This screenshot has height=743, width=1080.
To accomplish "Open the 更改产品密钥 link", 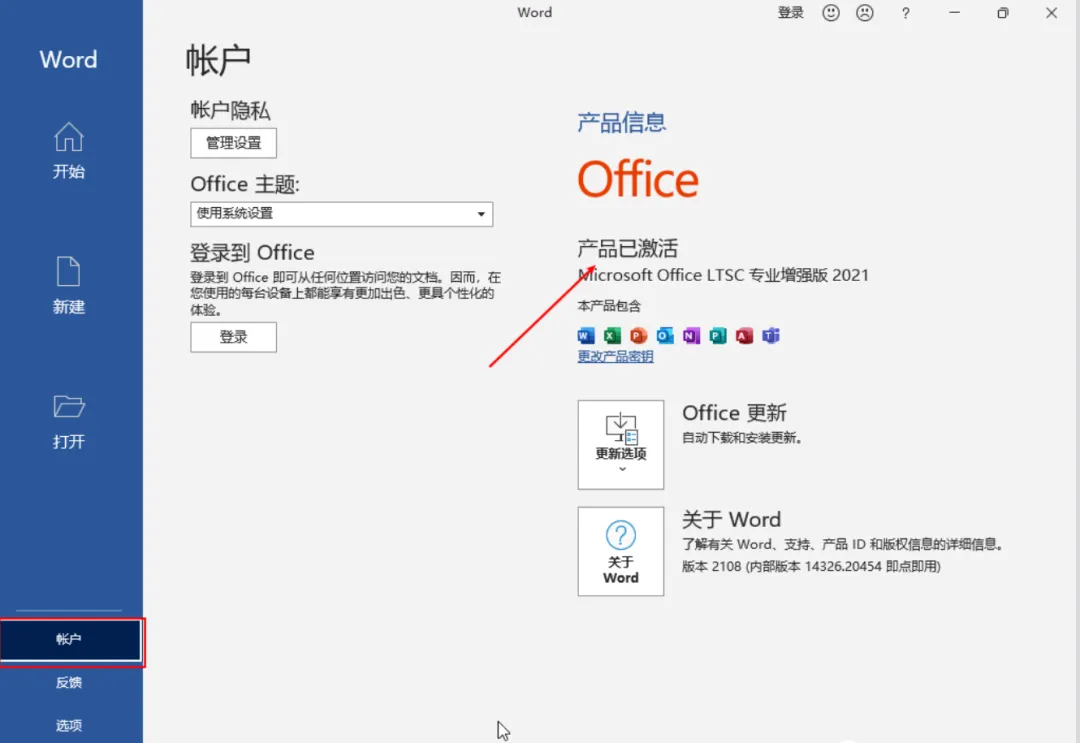I will click(x=615, y=356).
